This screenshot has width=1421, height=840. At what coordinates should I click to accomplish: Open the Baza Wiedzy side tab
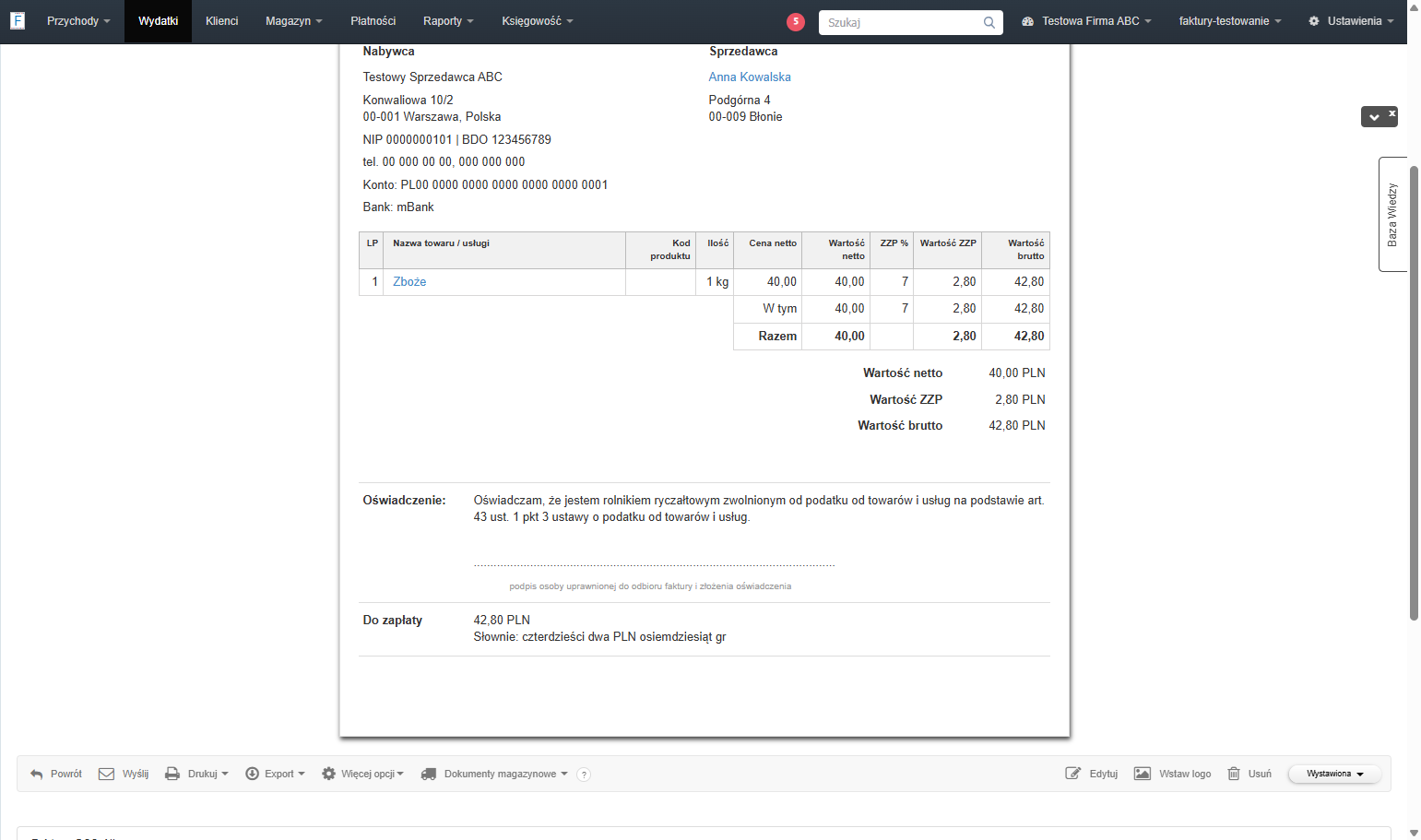[x=1392, y=215]
